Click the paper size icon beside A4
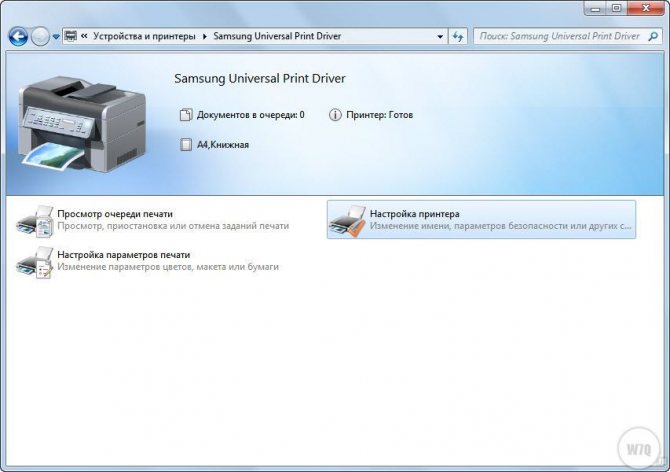 [x=186, y=145]
